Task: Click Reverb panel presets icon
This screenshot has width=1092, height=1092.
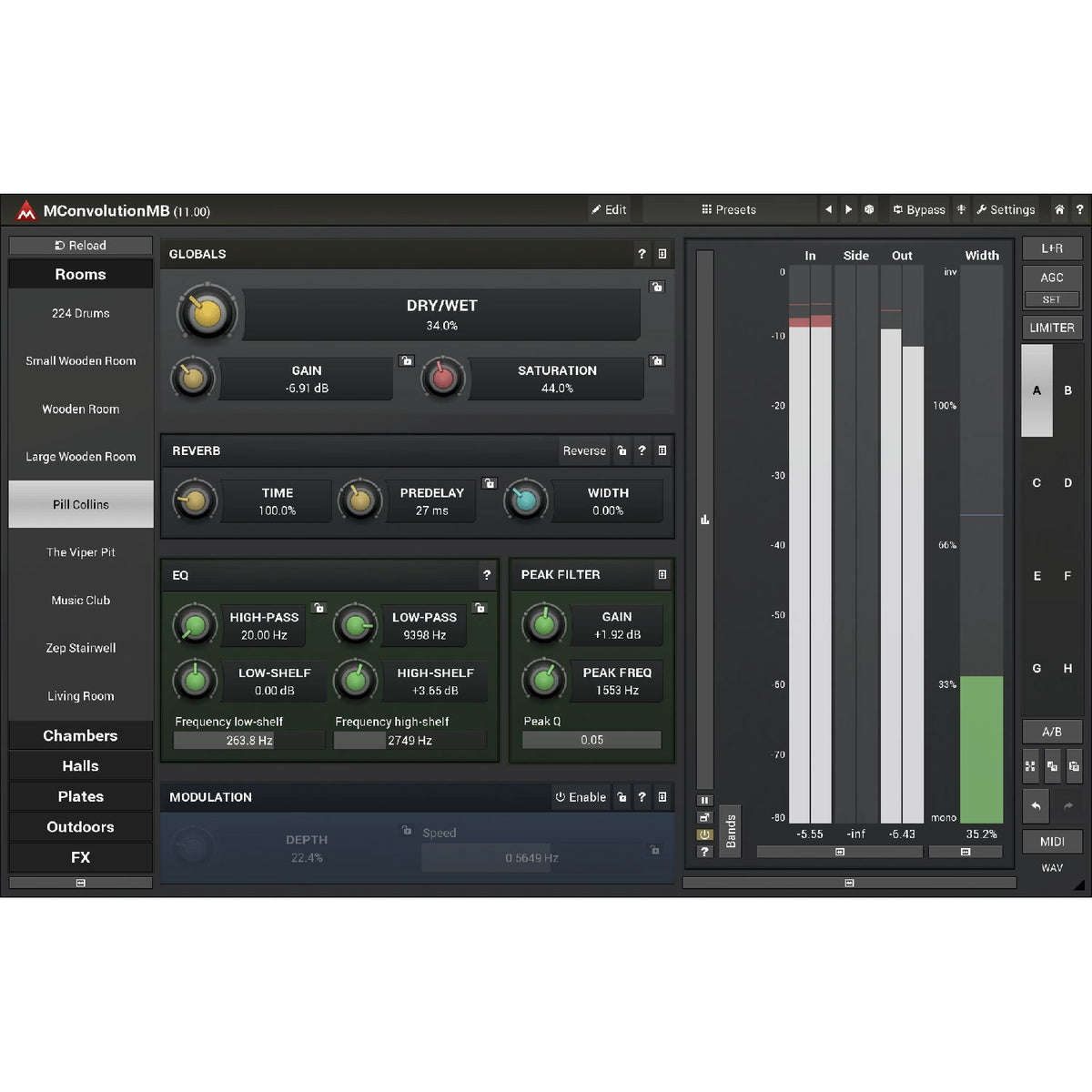Action: click(x=662, y=450)
